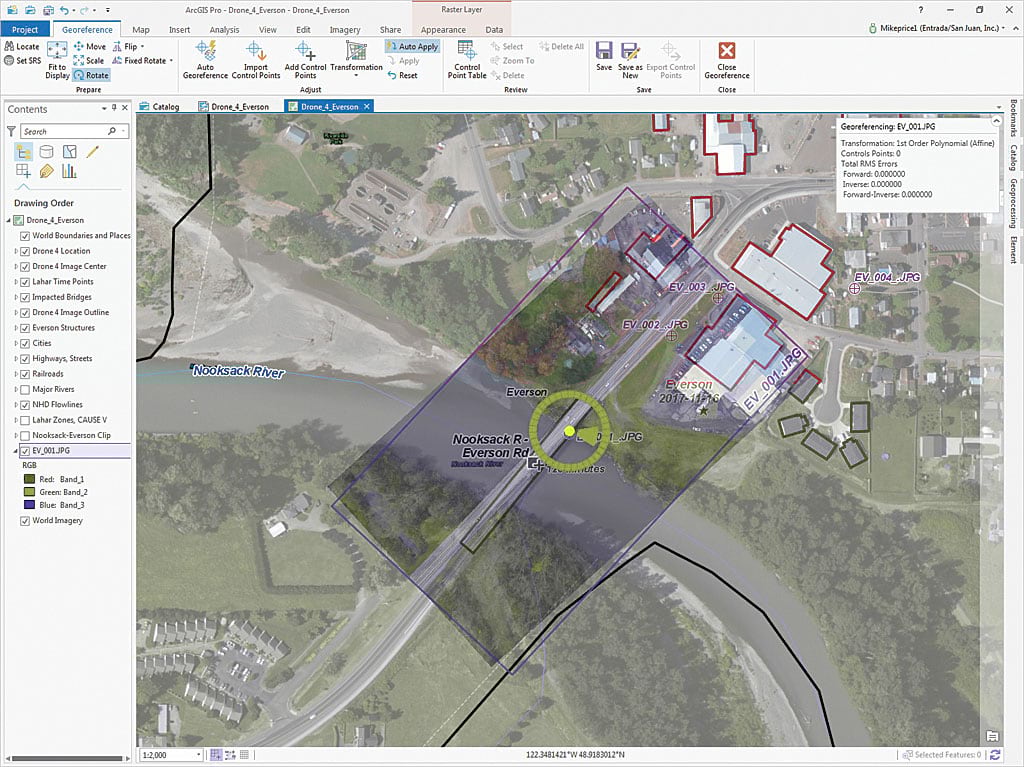Click the Red Band_1 color swatch
The image size is (1024, 767).
[x=29, y=479]
